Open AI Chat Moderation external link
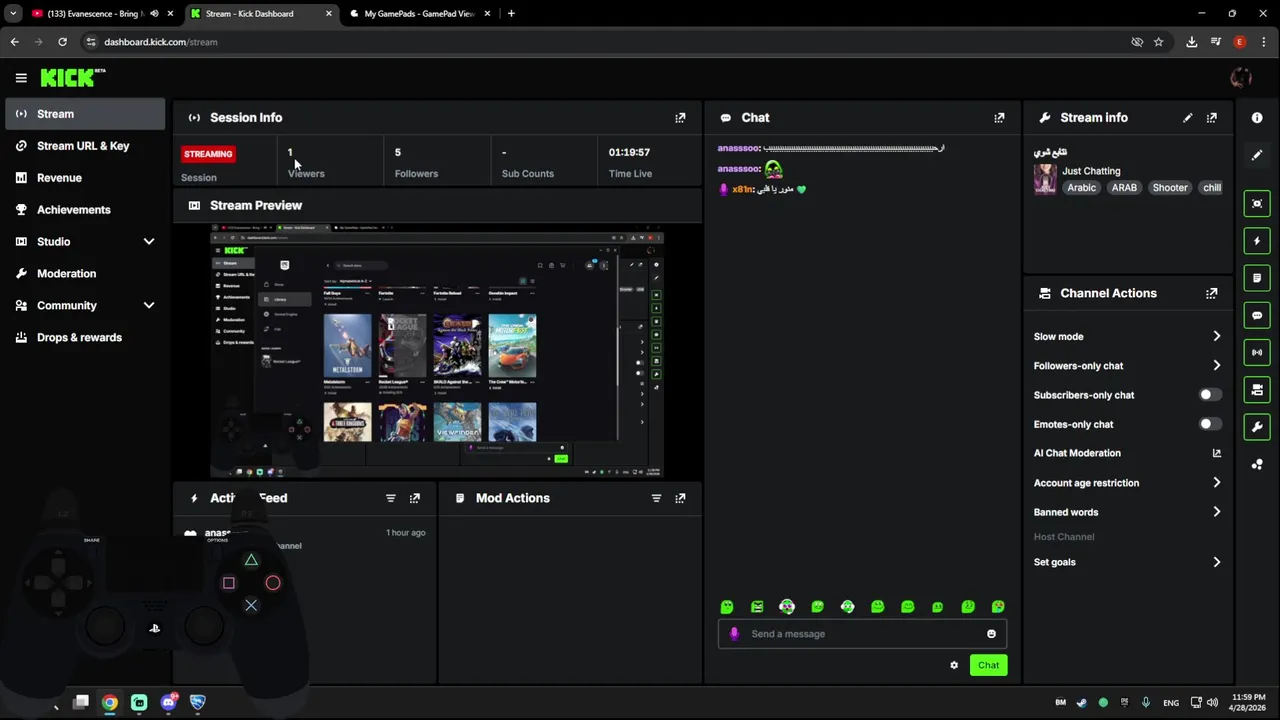Viewport: 1280px width, 720px height. 1217,453
